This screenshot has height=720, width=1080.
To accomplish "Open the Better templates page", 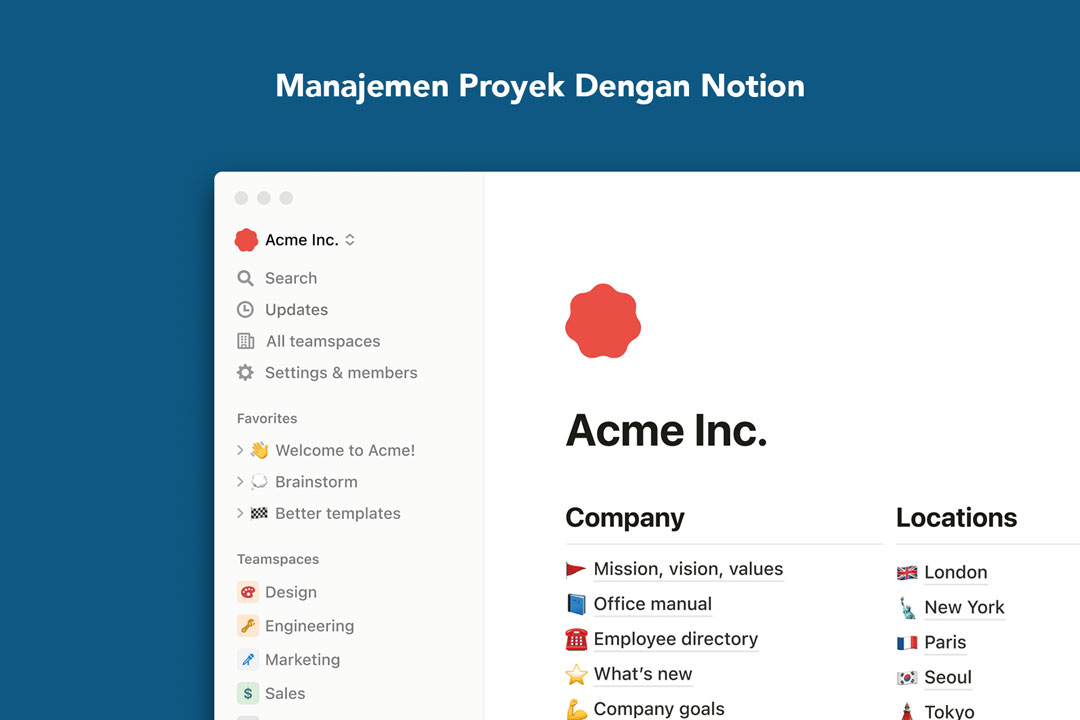I will pos(338,513).
